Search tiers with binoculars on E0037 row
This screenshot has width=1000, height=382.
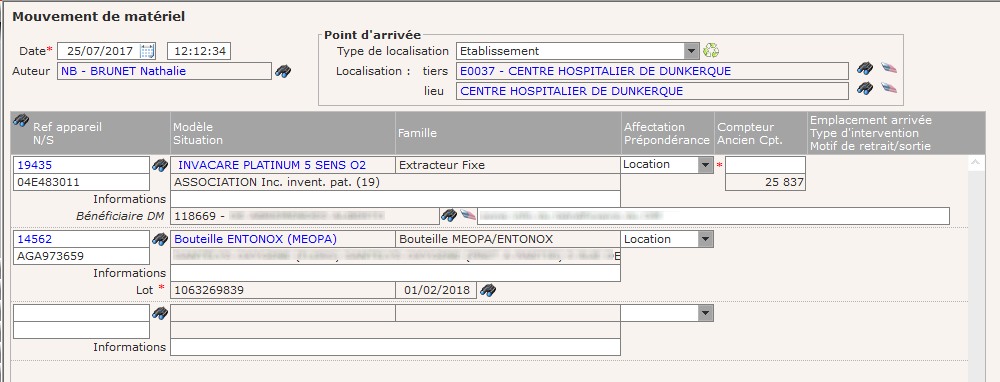[865, 68]
